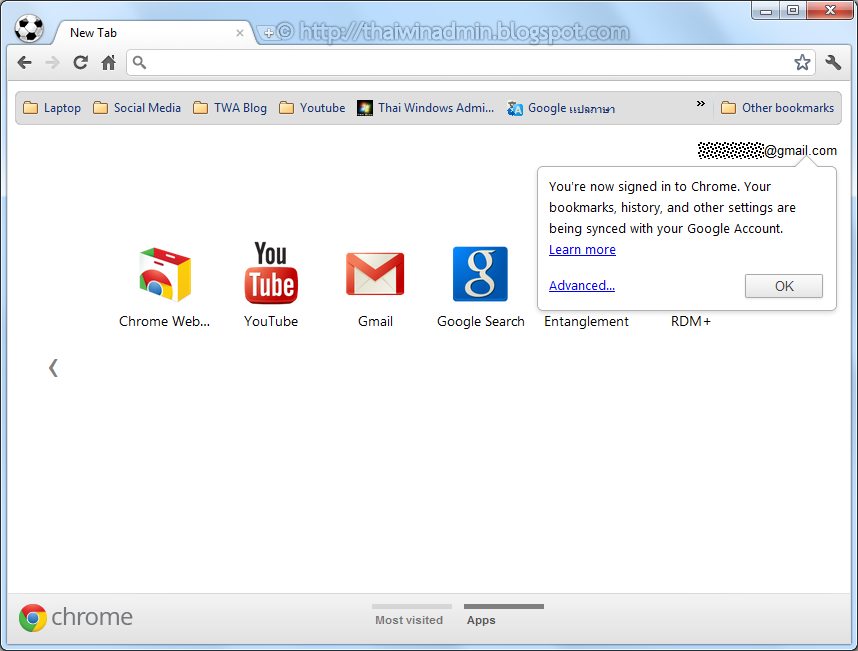
Task: Open the Google Search app
Action: pos(480,274)
